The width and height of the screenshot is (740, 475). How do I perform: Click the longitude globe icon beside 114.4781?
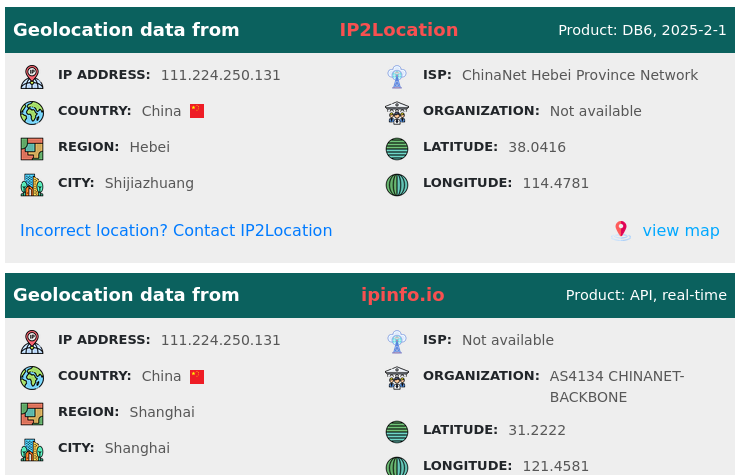(x=397, y=184)
